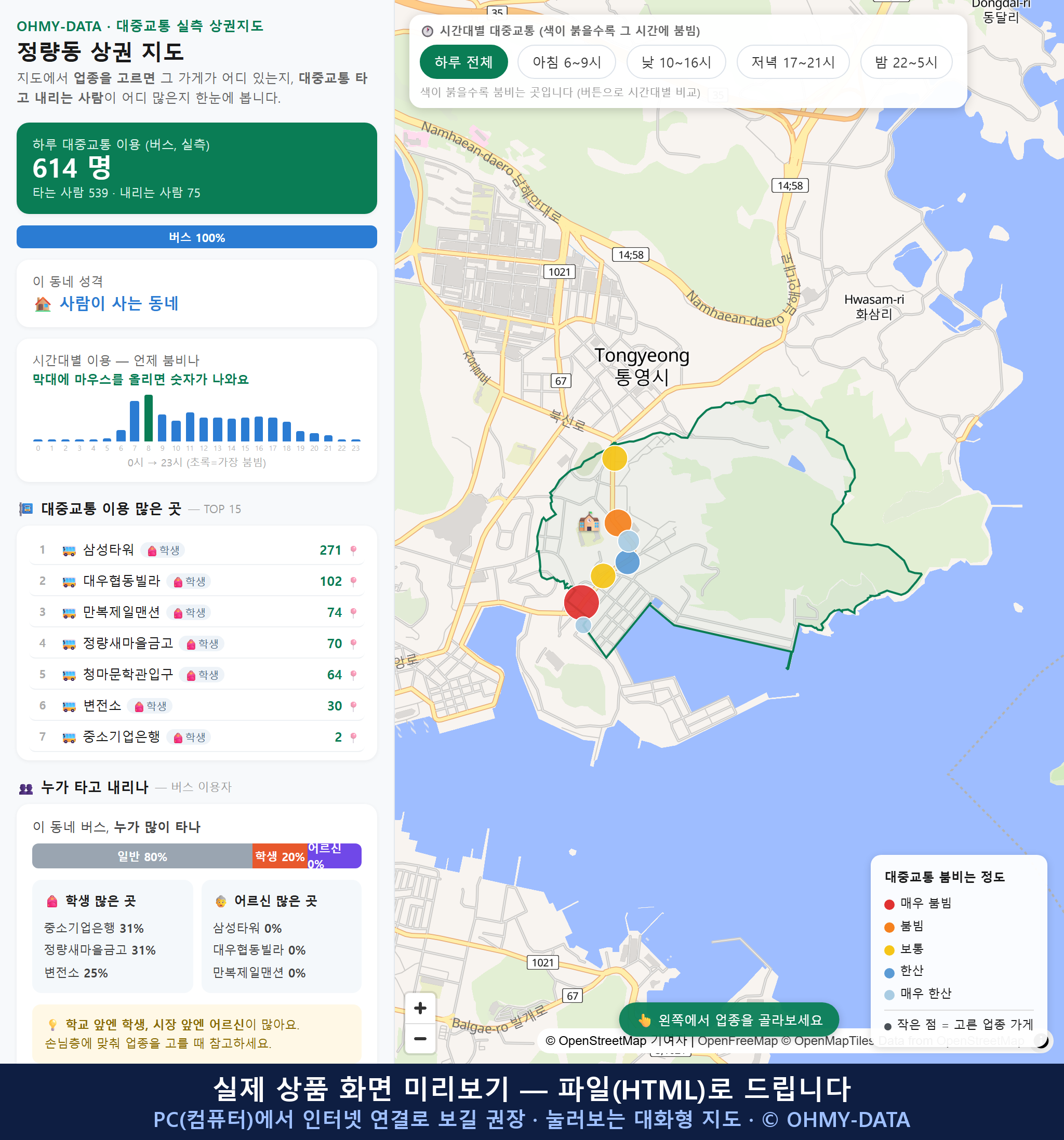Select the 중소기업은행 row
The image size is (1064, 1140).
197,737
